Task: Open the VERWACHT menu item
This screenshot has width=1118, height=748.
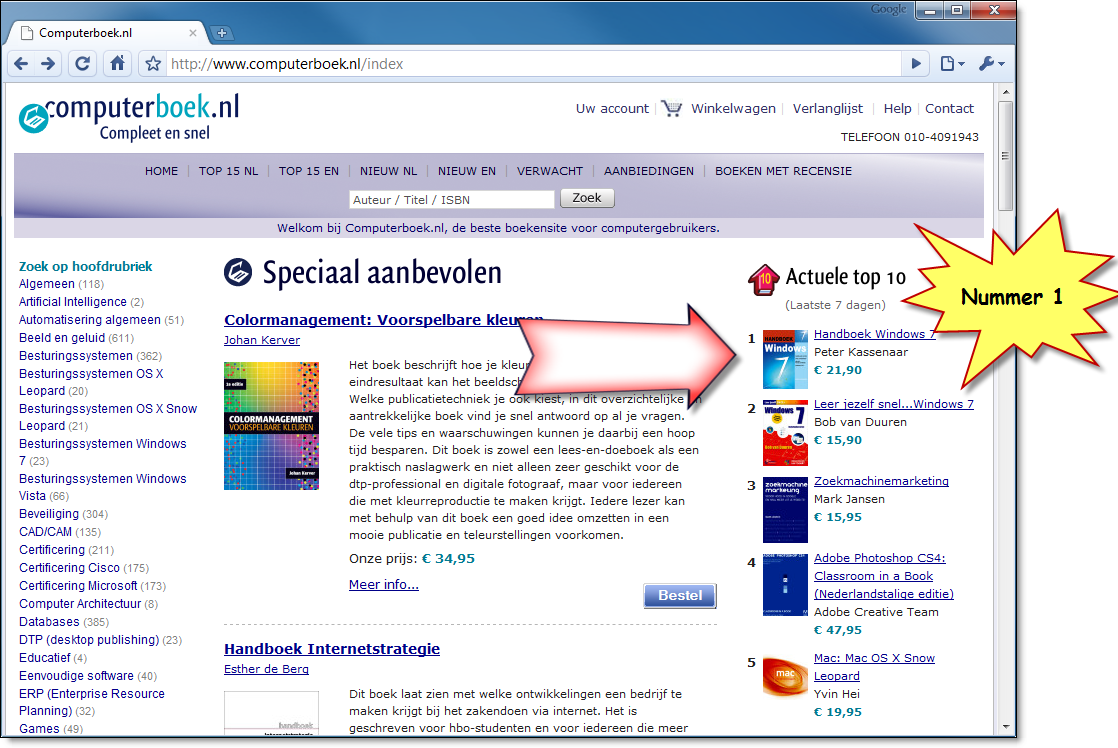Action: 550,171
